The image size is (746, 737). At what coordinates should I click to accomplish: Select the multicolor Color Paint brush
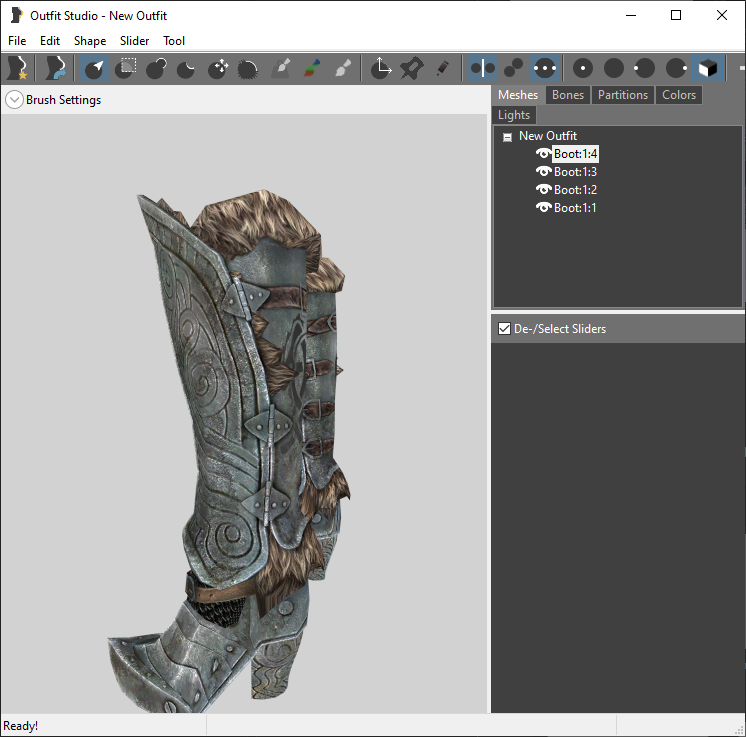point(312,68)
